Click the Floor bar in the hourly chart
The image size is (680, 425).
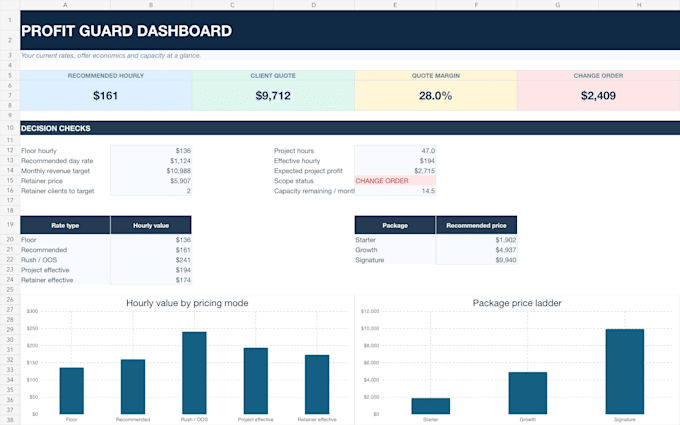tap(72, 391)
